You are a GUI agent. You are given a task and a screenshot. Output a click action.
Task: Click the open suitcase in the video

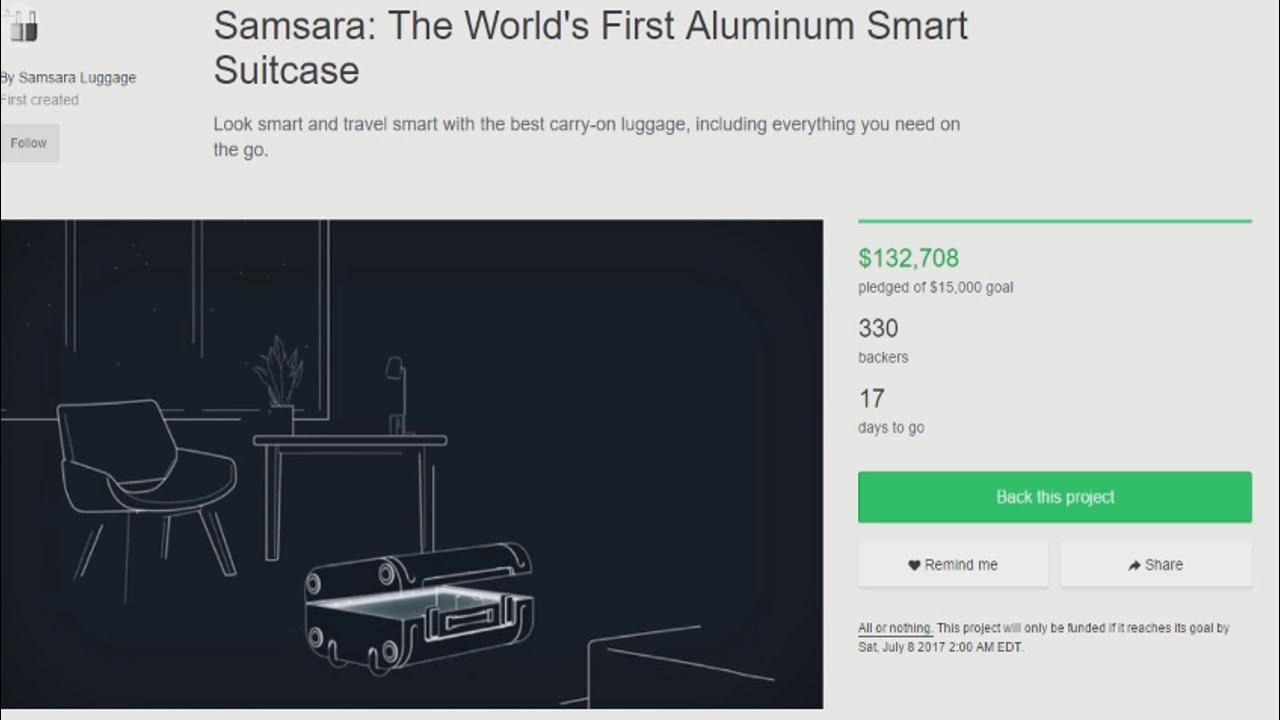point(419,603)
